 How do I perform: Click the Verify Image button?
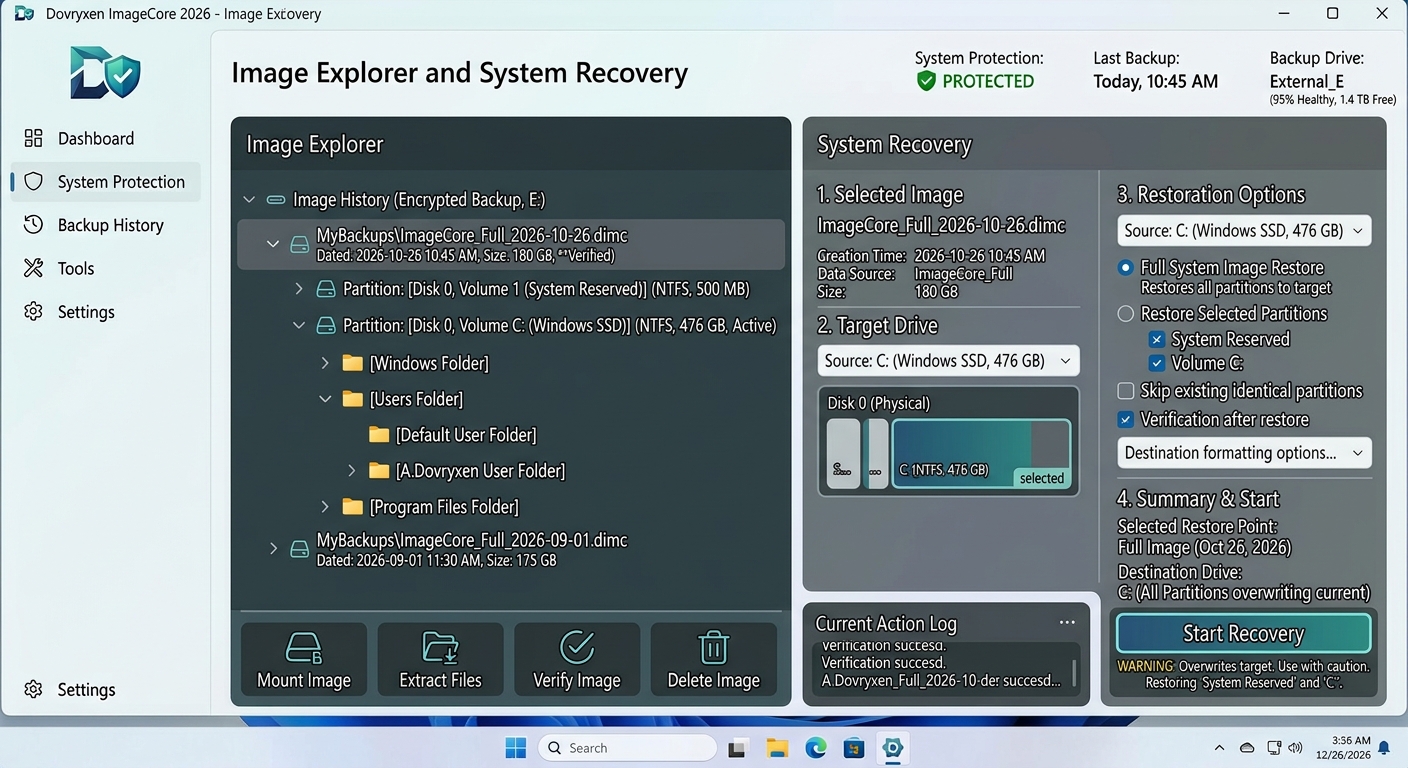(577, 659)
